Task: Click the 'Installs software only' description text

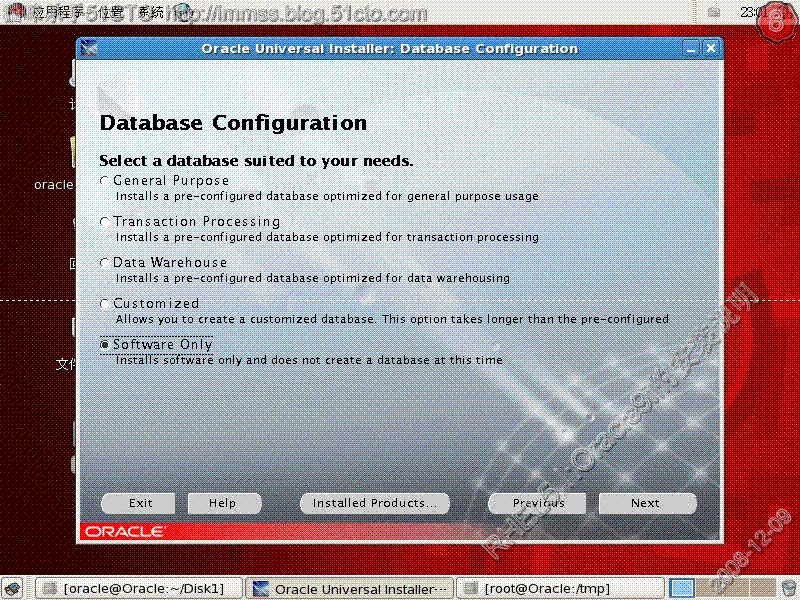Action: 309,360
